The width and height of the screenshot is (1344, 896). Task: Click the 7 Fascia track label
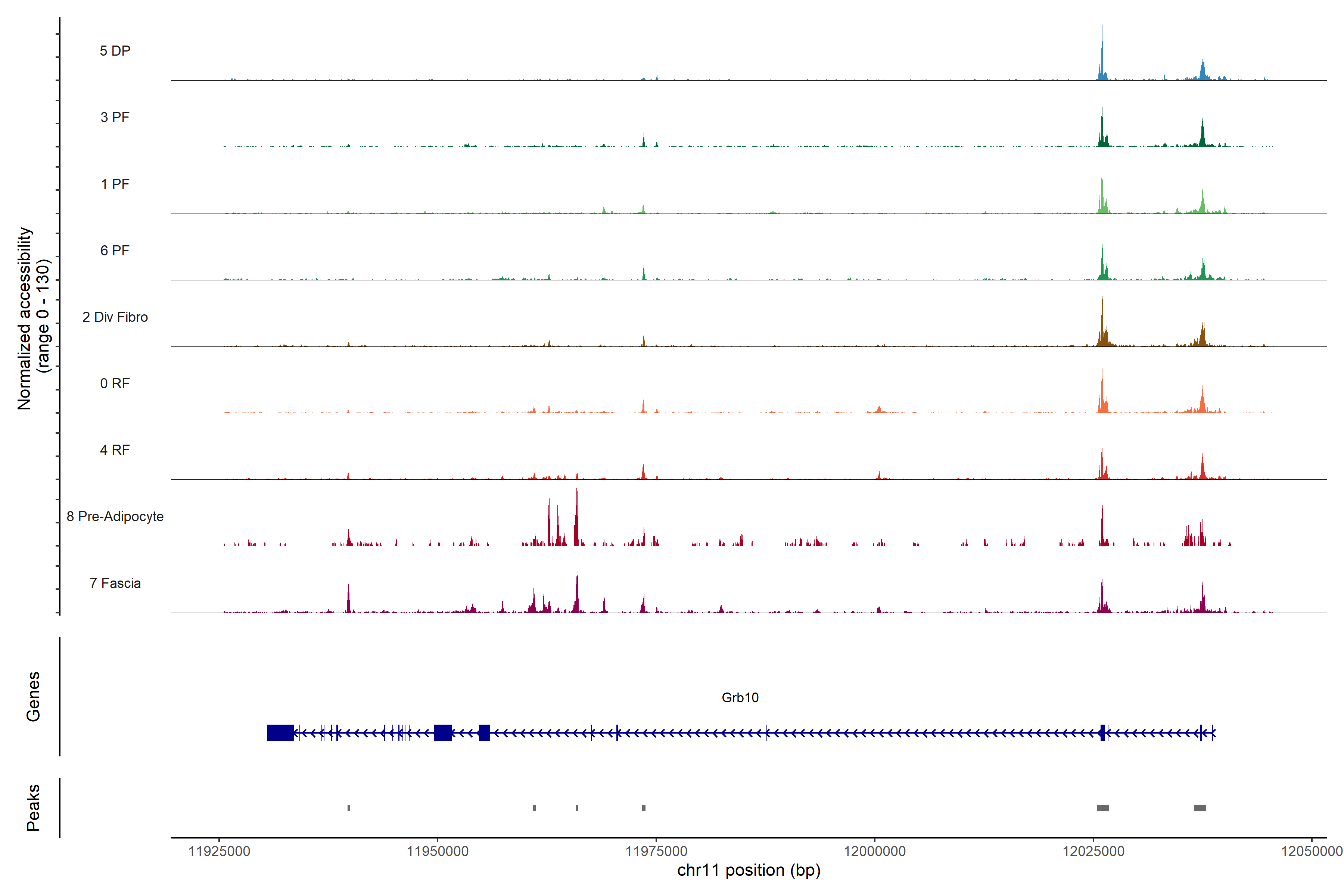pos(115,583)
